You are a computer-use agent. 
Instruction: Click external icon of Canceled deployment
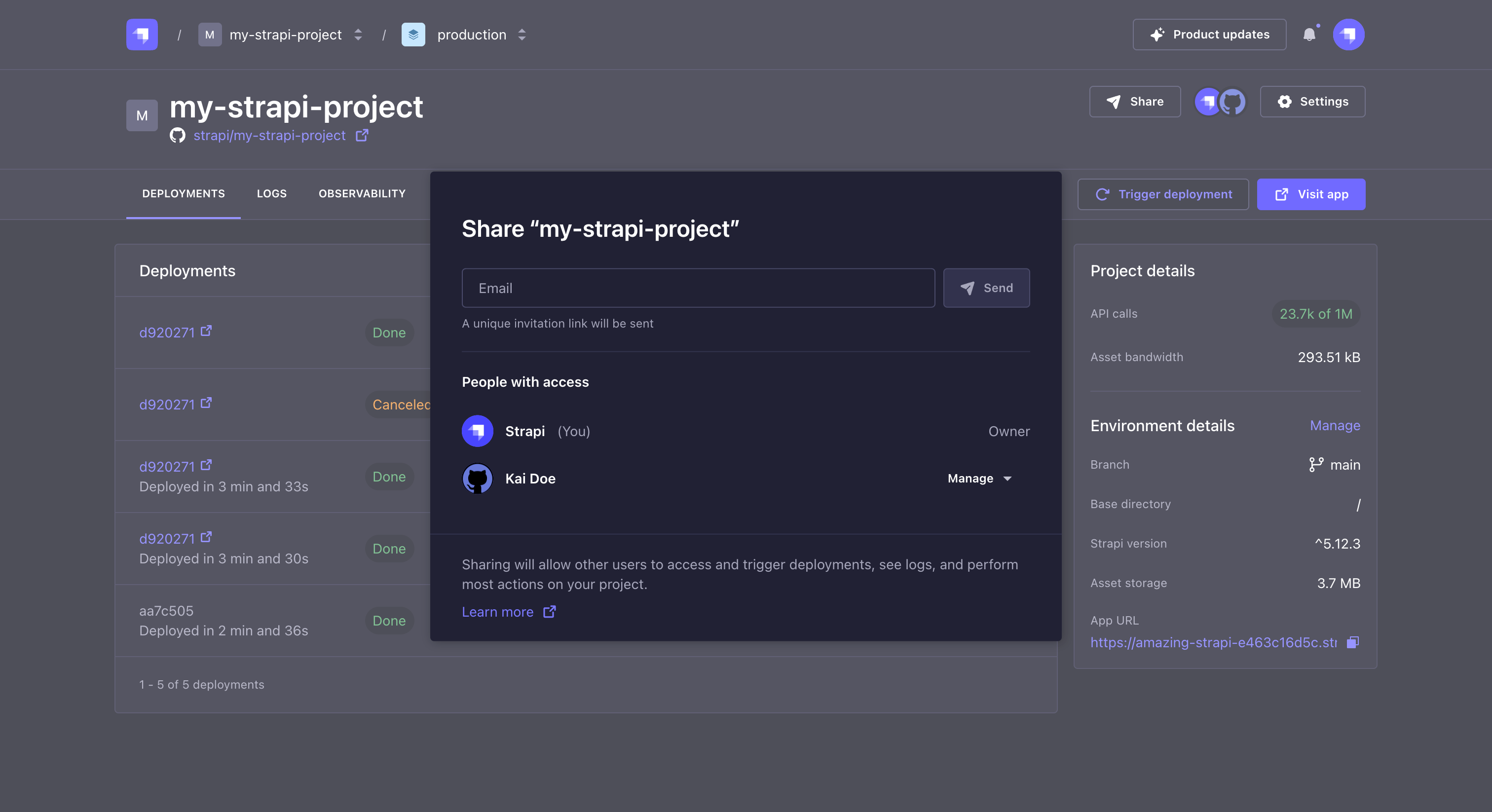point(206,403)
